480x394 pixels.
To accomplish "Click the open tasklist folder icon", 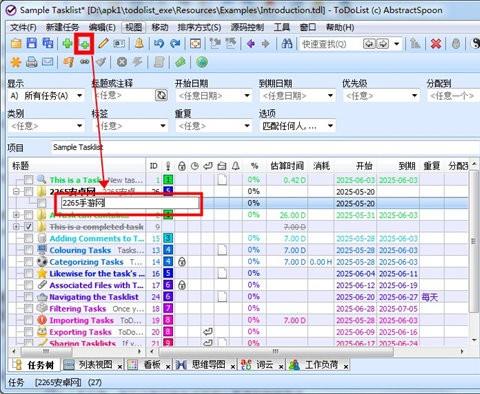I will (16, 44).
